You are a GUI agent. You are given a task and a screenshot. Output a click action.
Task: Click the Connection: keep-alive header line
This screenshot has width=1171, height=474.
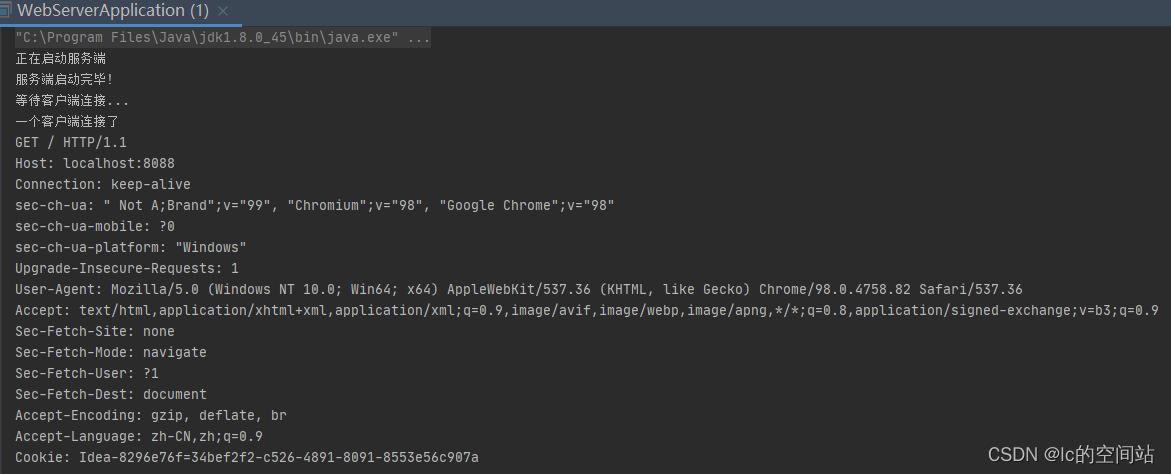102,184
